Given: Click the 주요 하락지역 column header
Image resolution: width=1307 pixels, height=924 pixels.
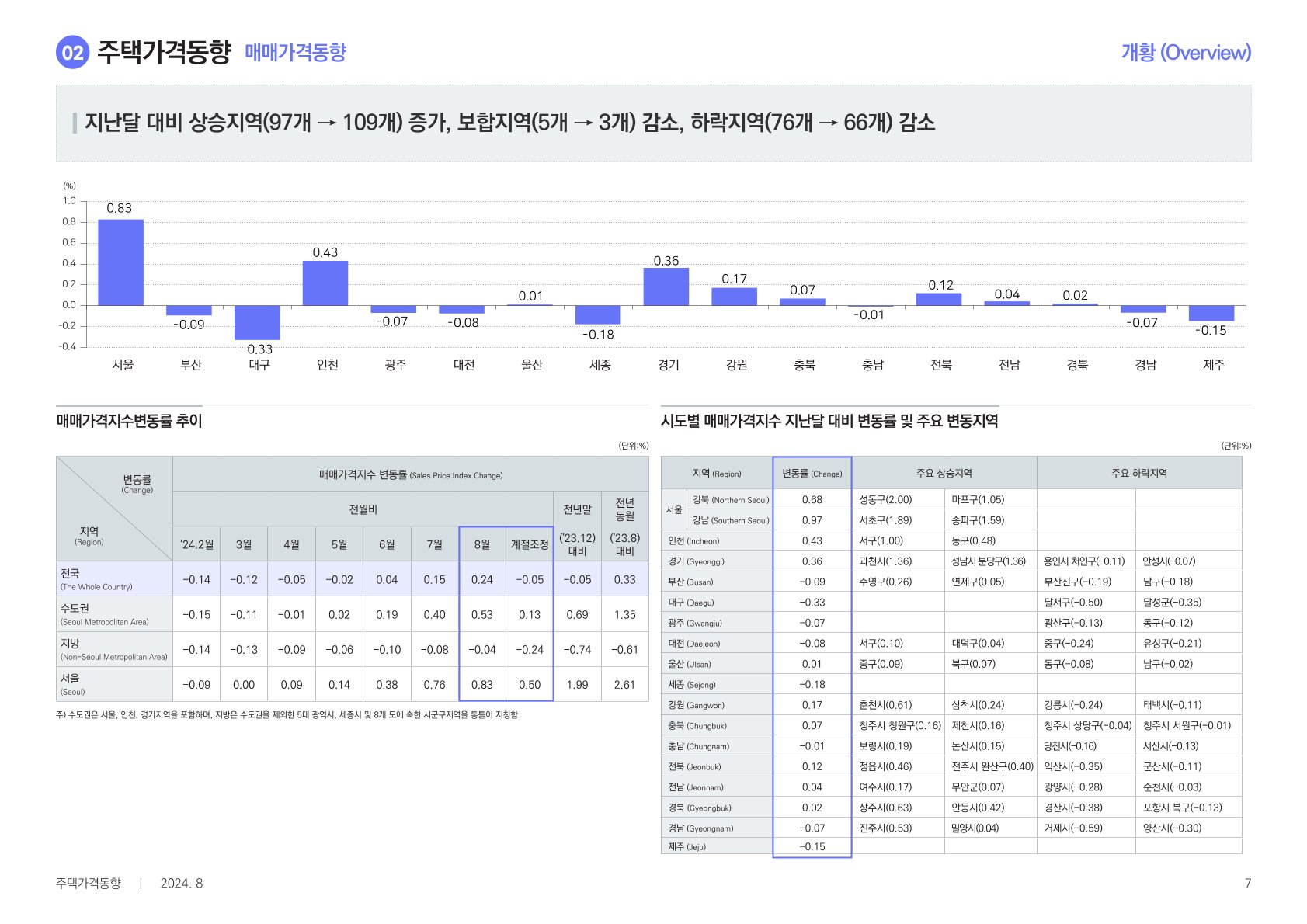Looking at the screenshot, I should click(1138, 473).
